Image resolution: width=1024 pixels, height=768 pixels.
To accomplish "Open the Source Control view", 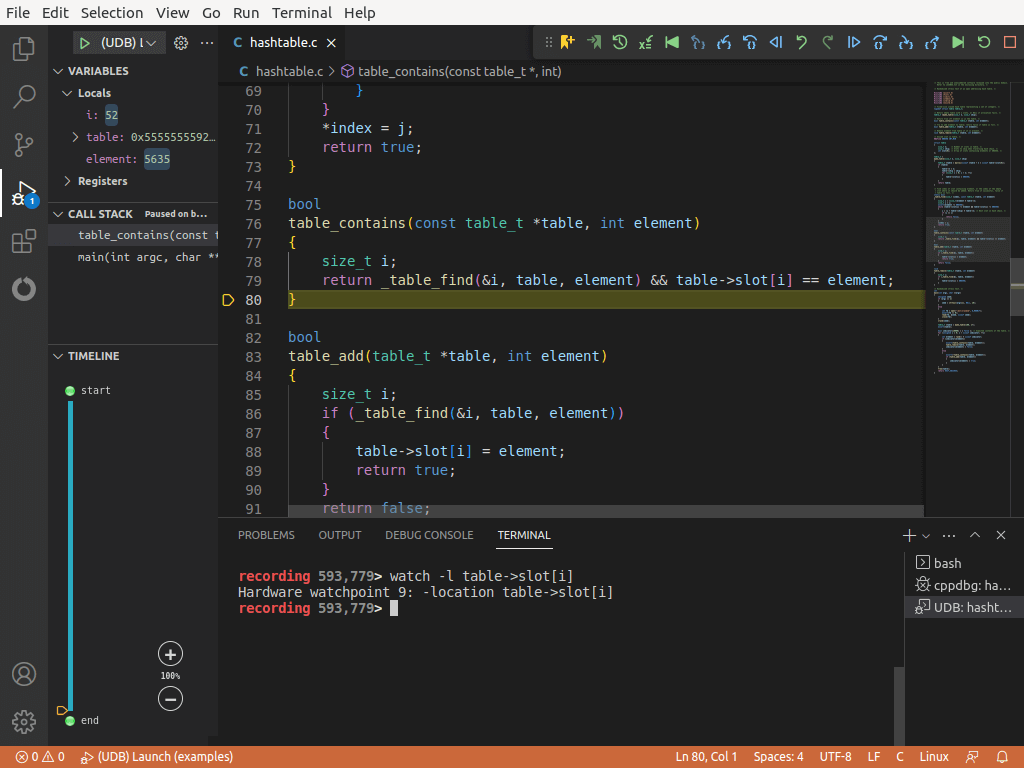I will coord(24,145).
